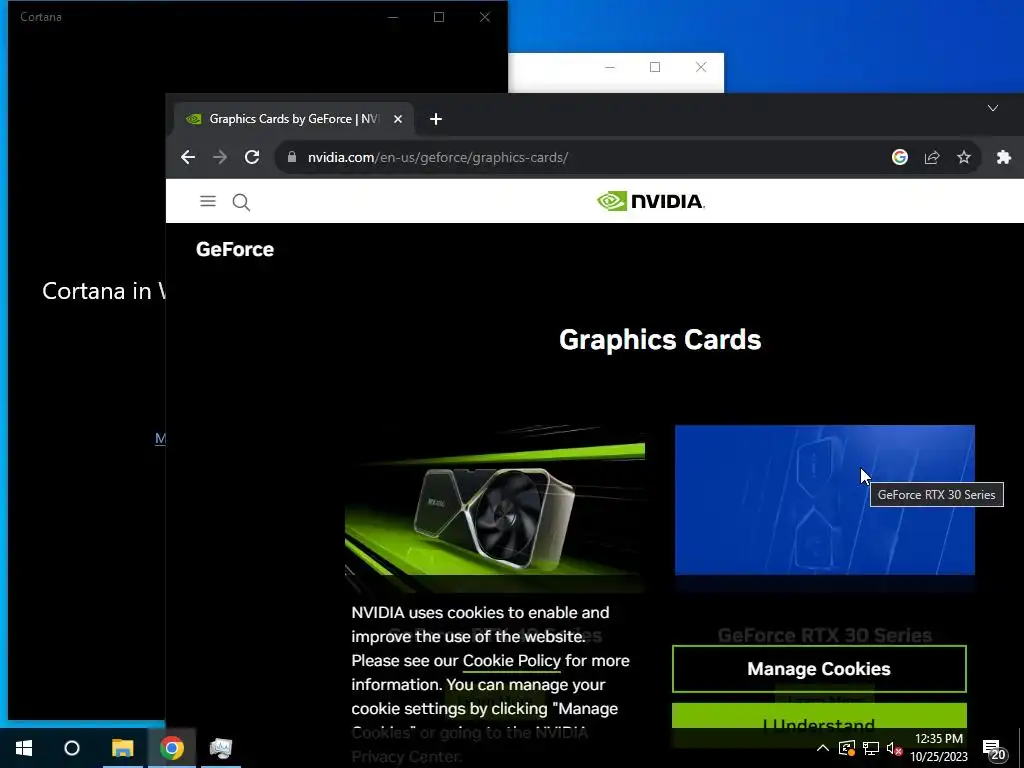The height and width of the screenshot is (768, 1024).
Task: Open the monitor app icon on taskbar
Action: 221,748
